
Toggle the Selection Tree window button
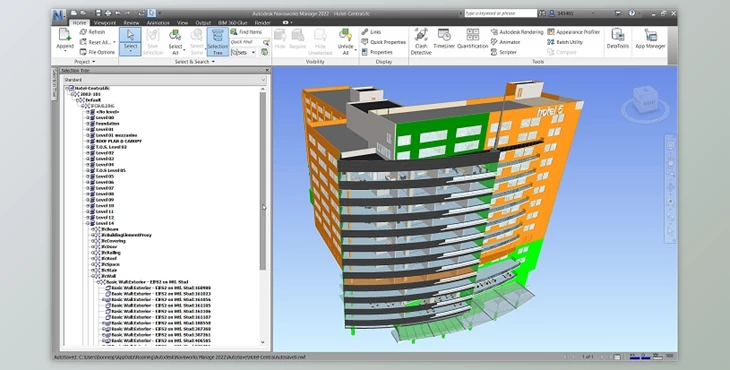[217, 41]
